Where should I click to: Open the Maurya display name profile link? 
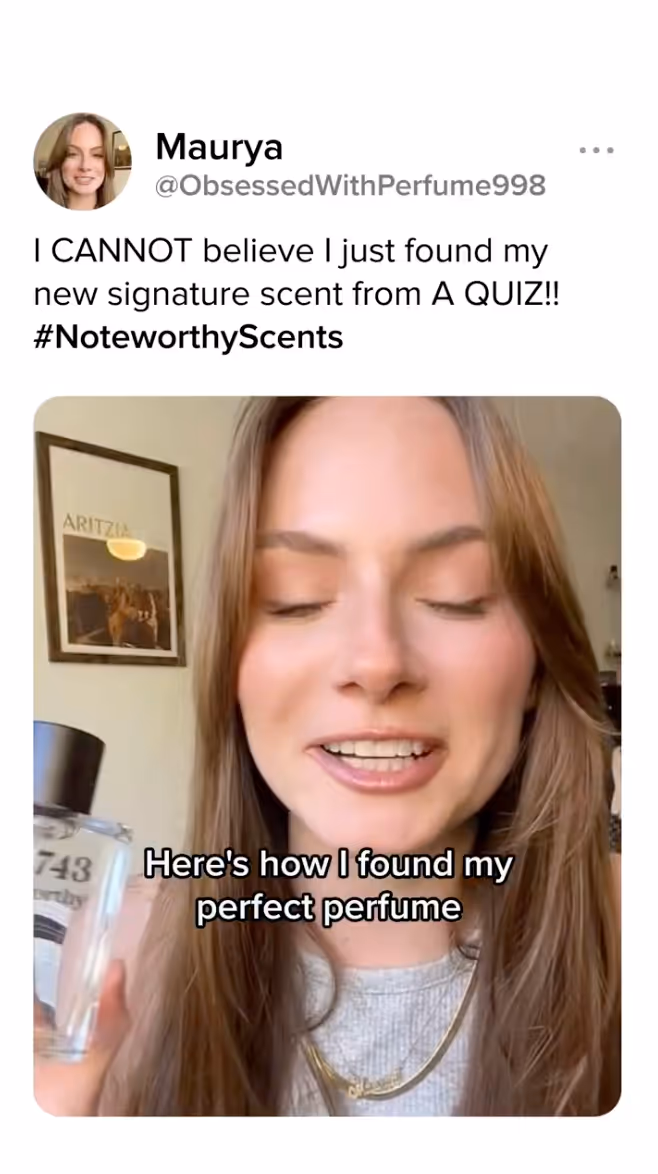pos(219,146)
